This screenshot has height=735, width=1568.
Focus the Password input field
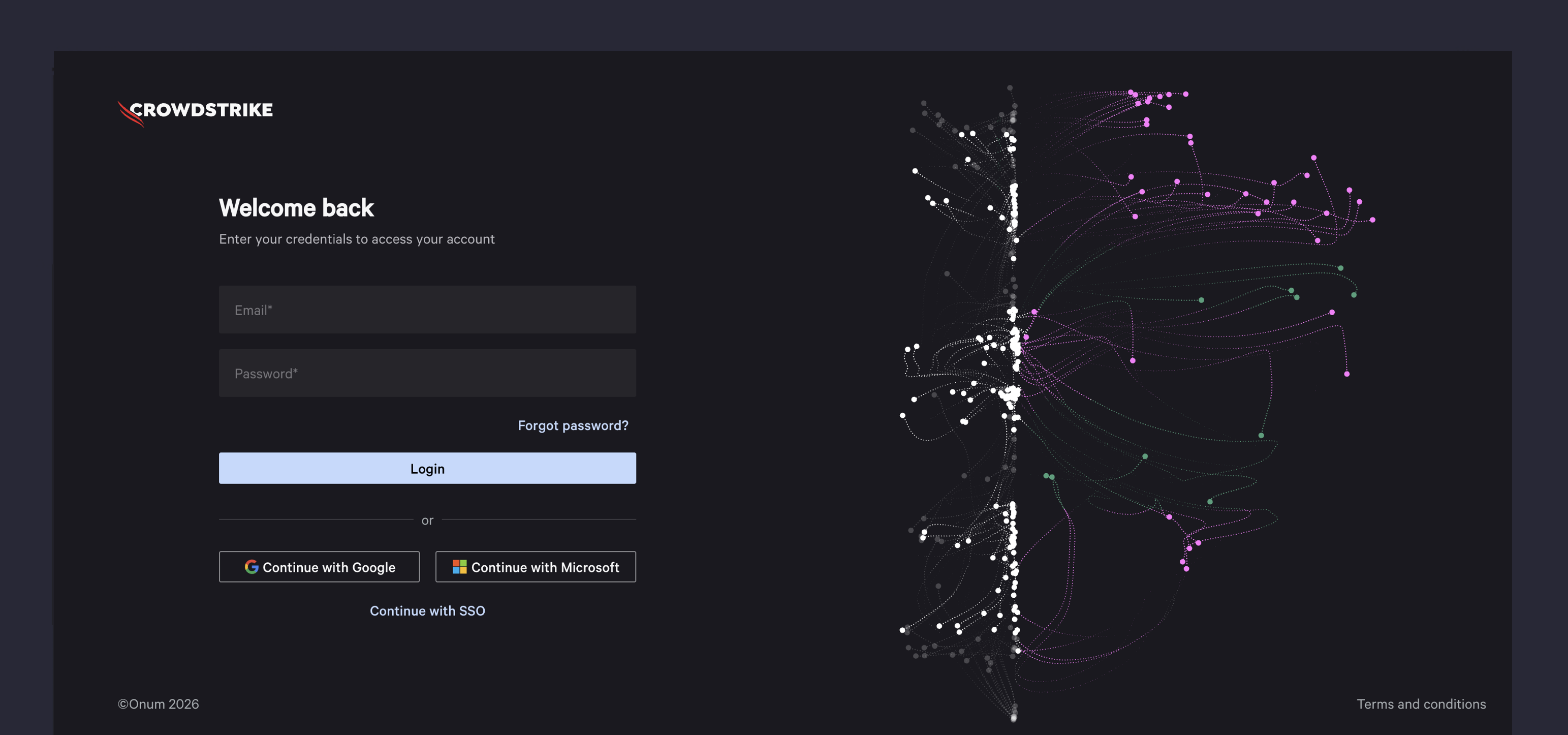(427, 373)
